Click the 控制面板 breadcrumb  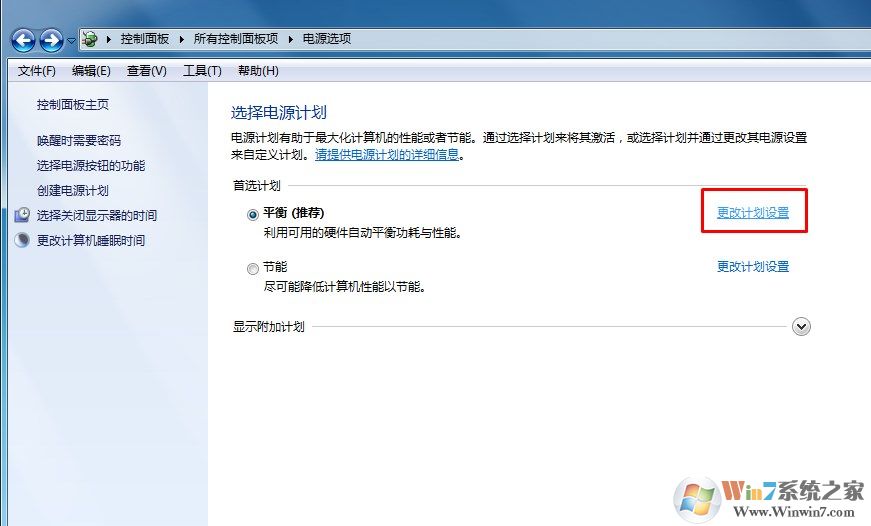coord(144,39)
